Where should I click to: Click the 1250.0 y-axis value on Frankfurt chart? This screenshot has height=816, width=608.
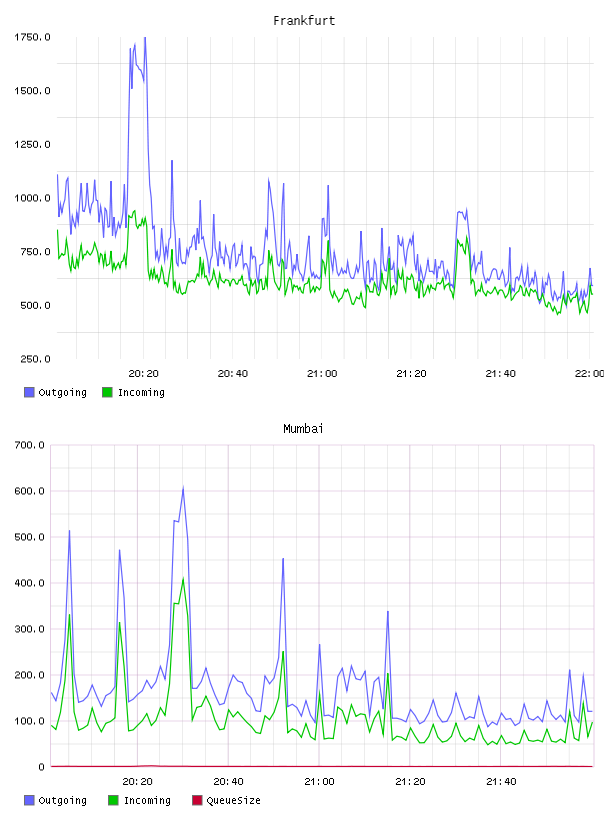click(x=32, y=144)
